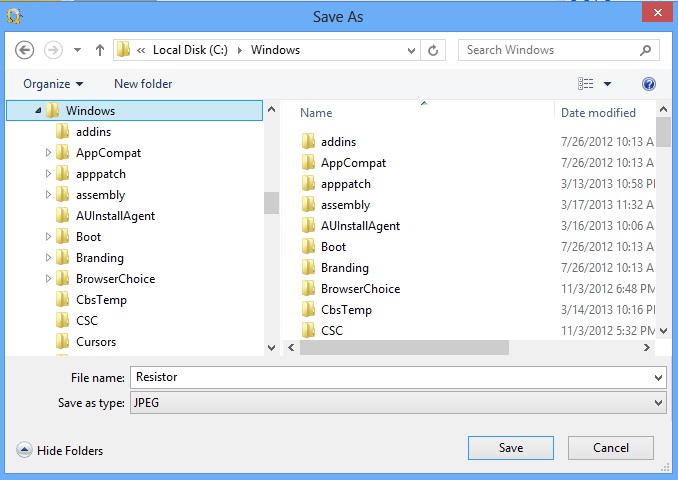
Task: Open the Save as type dropdown
Action: point(398,403)
